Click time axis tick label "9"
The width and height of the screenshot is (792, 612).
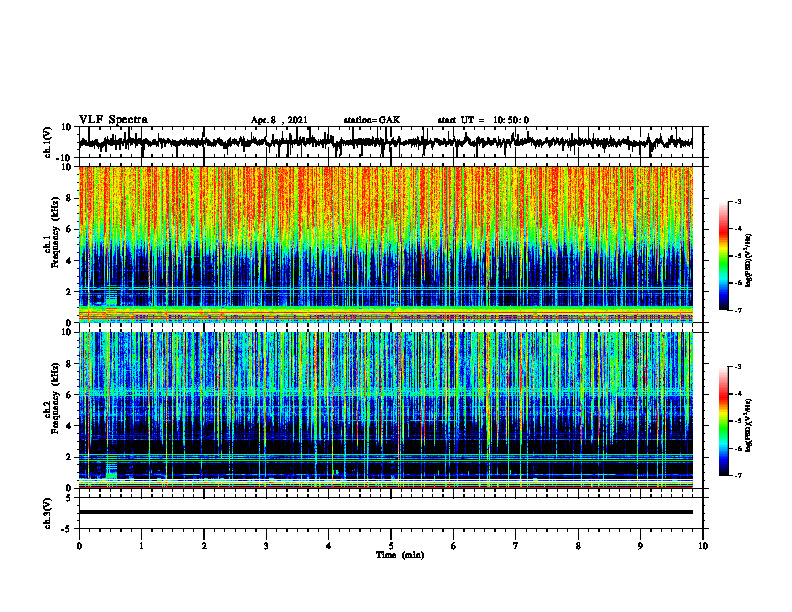640,546
